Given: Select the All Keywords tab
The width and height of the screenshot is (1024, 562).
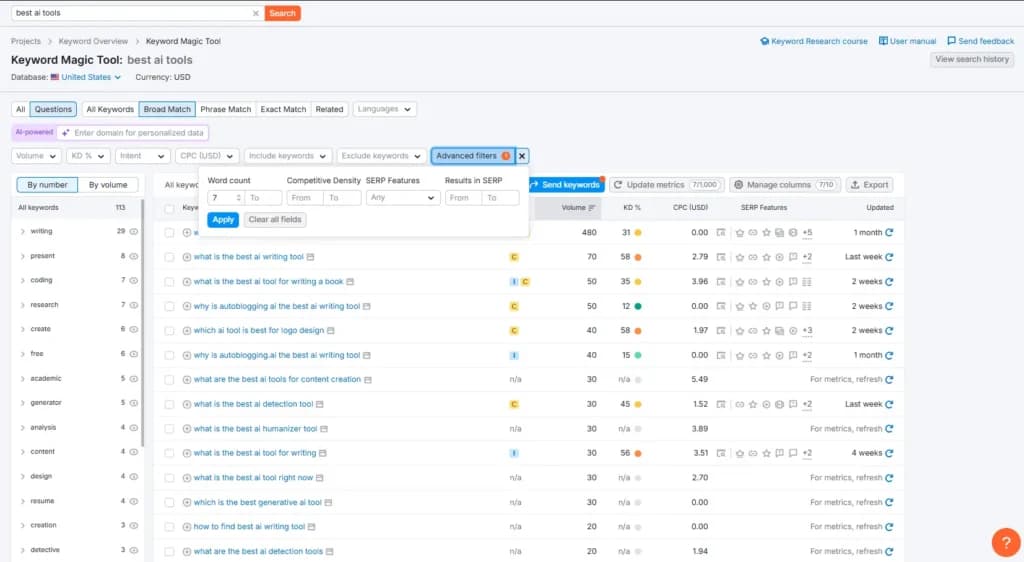Looking at the screenshot, I should coord(110,110).
